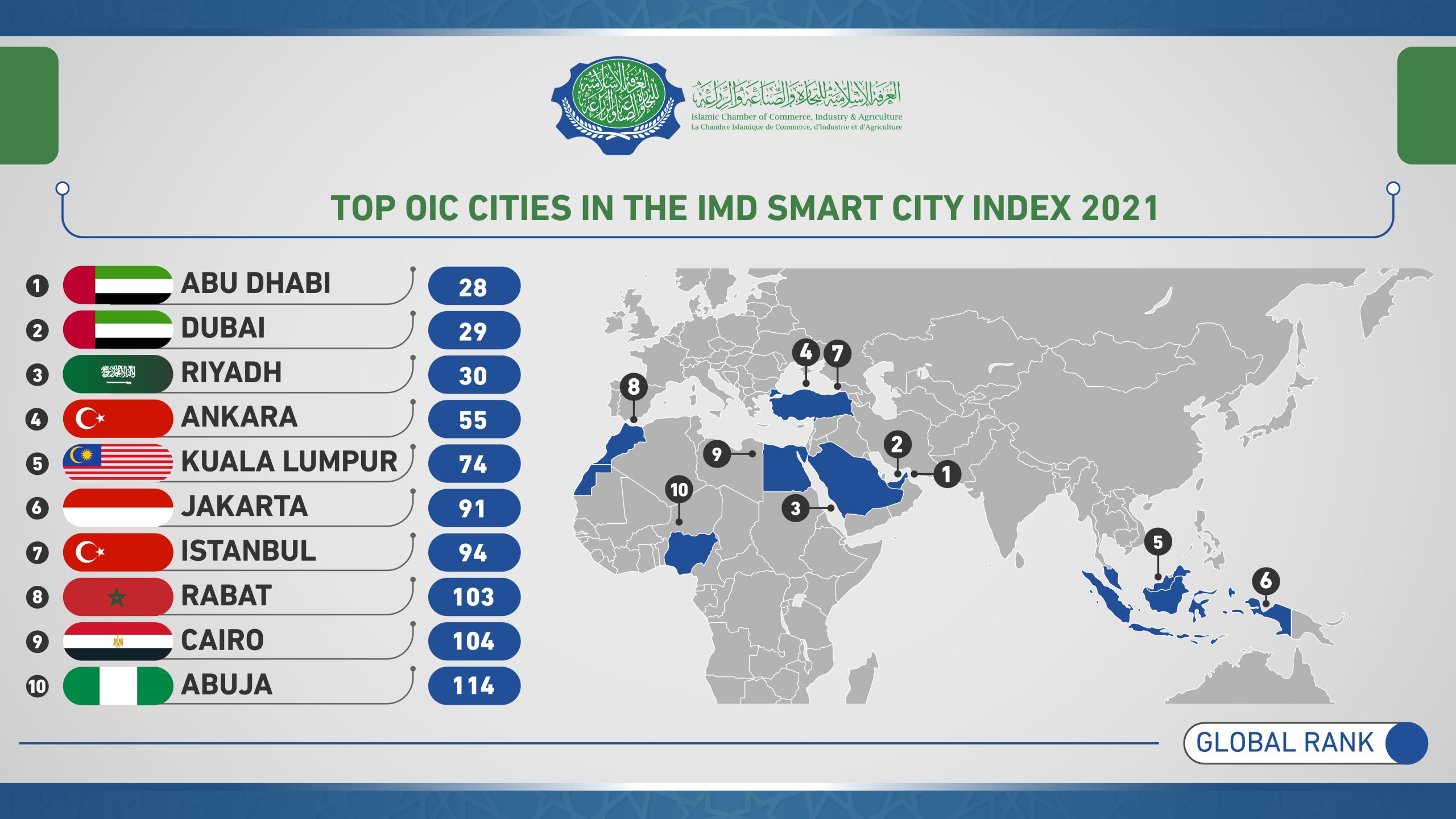Click the blue circle in Global Rank legend
Viewport: 1456px width, 819px height.
(1407, 743)
